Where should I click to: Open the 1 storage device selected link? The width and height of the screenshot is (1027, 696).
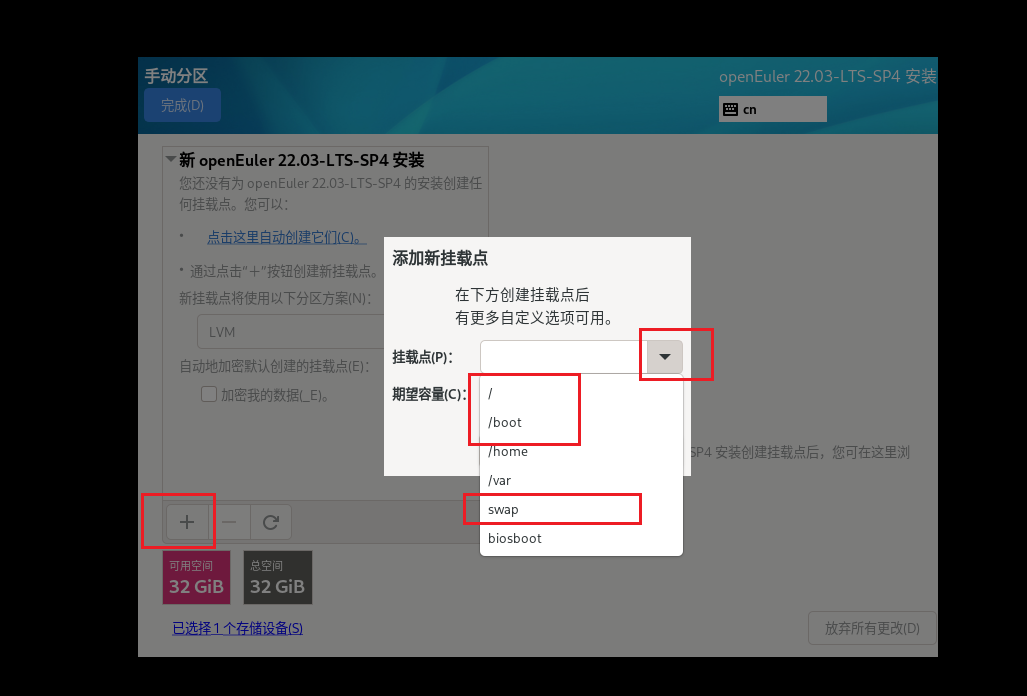(237, 628)
